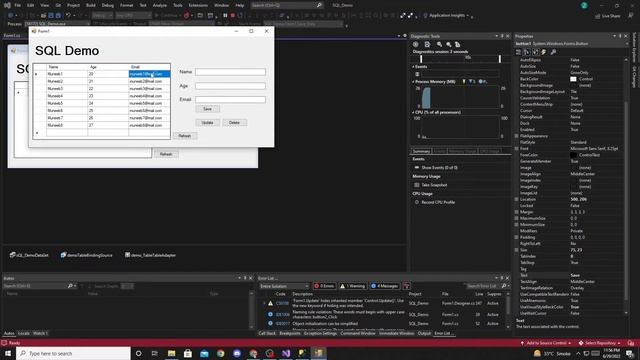Toggle the 1 Warning filter in Error List

[353, 286]
